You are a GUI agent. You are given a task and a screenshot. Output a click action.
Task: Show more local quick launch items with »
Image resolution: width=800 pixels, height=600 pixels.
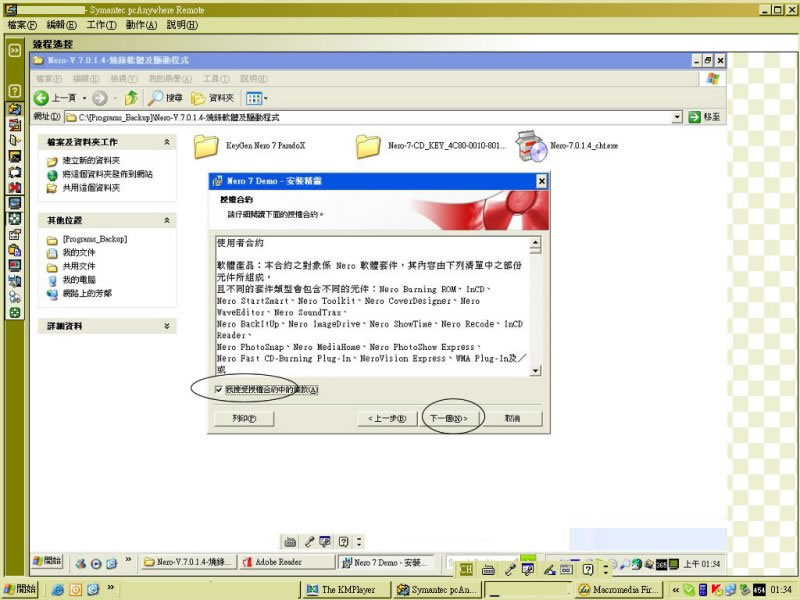[x=110, y=588]
